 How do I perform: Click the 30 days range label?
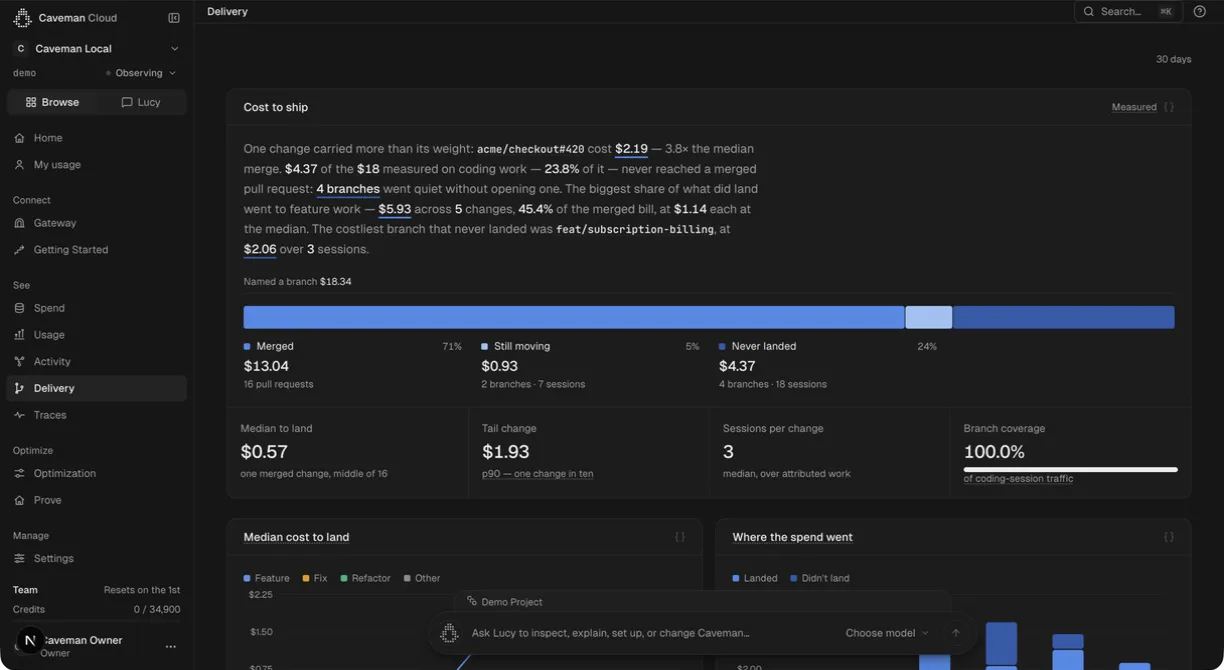tap(1173, 59)
